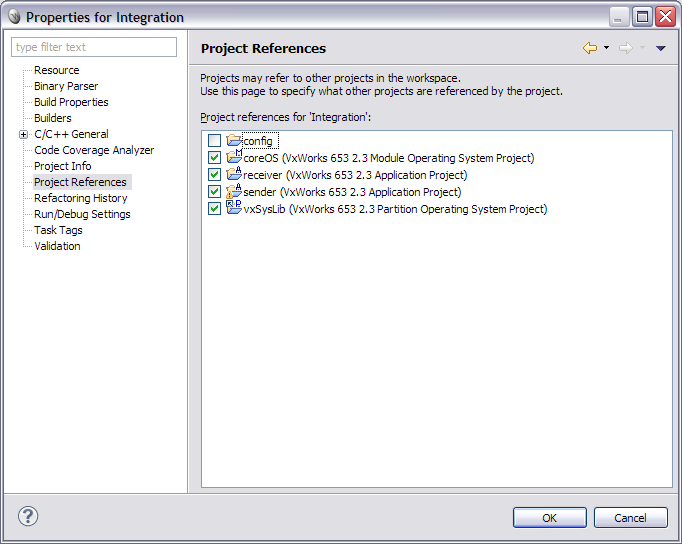Expand the C/C++ General tree node
Screen dimensions: 682x544
(23, 134)
